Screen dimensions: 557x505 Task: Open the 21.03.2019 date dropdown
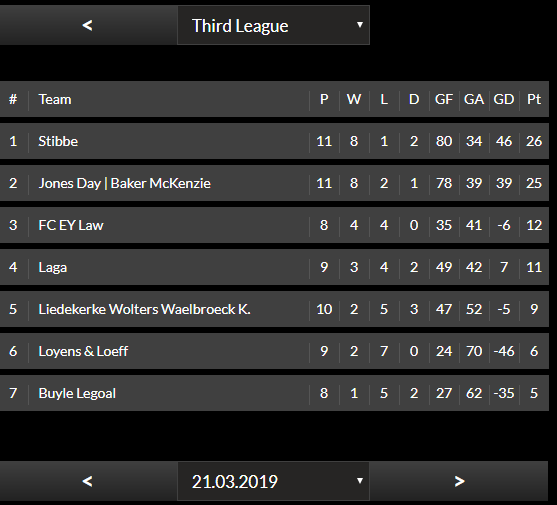click(274, 481)
